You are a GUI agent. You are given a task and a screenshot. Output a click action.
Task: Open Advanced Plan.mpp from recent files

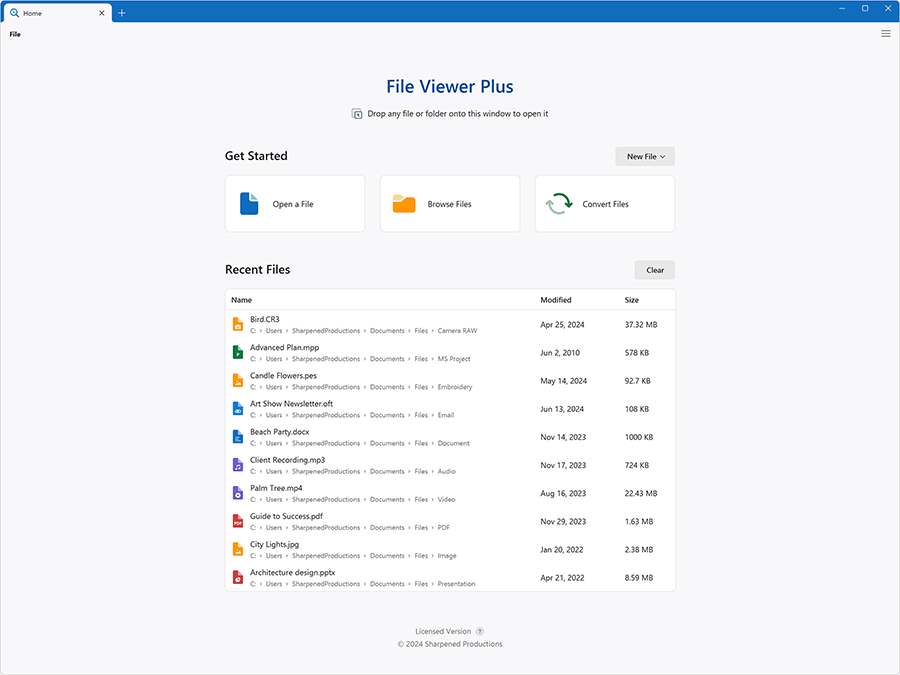pos(284,347)
